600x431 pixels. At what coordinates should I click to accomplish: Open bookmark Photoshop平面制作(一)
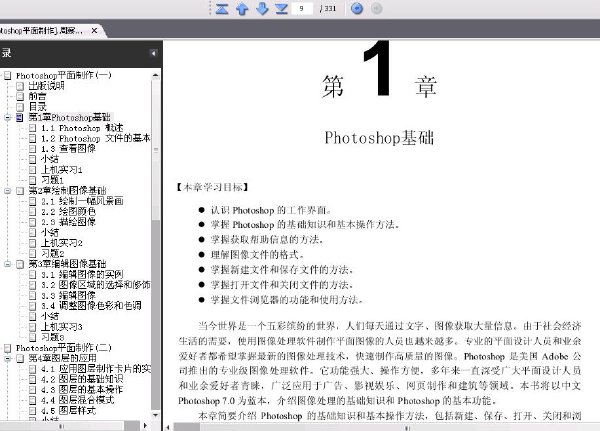coord(64,75)
